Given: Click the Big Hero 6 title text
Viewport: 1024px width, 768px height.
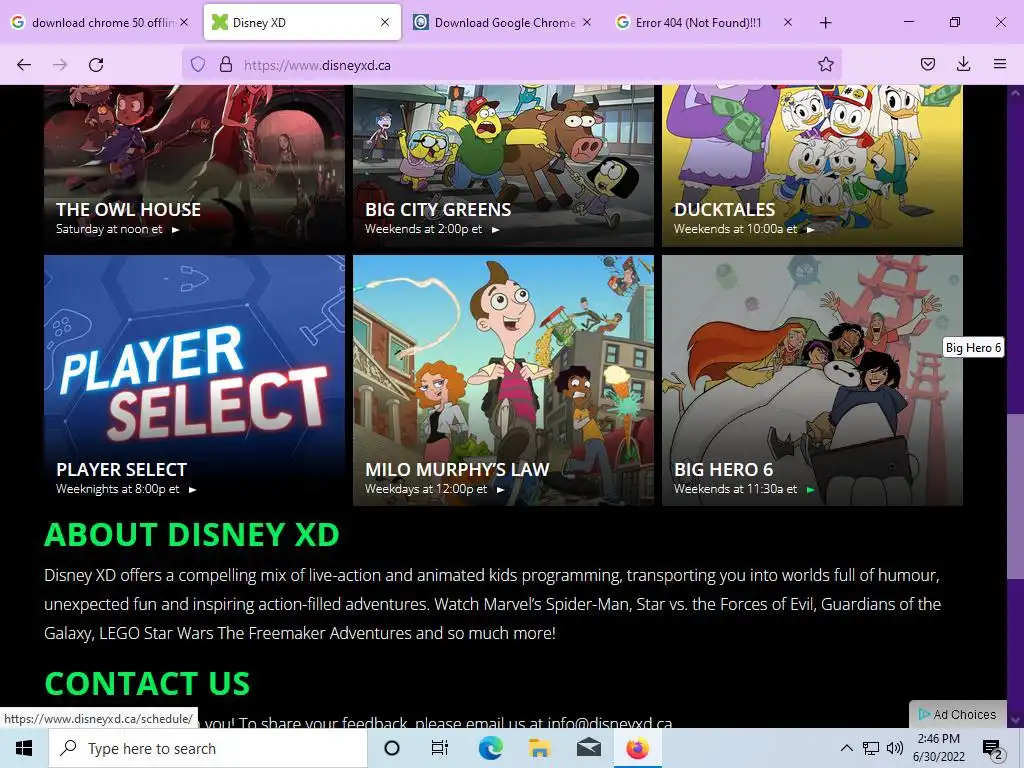Looking at the screenshot, I should tap(723, 470).
